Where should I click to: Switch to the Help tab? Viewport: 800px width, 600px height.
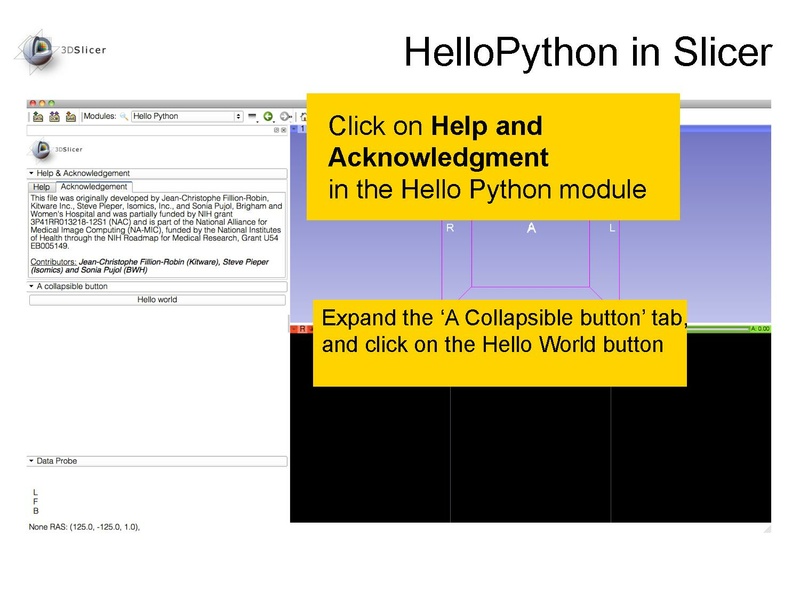41,187
